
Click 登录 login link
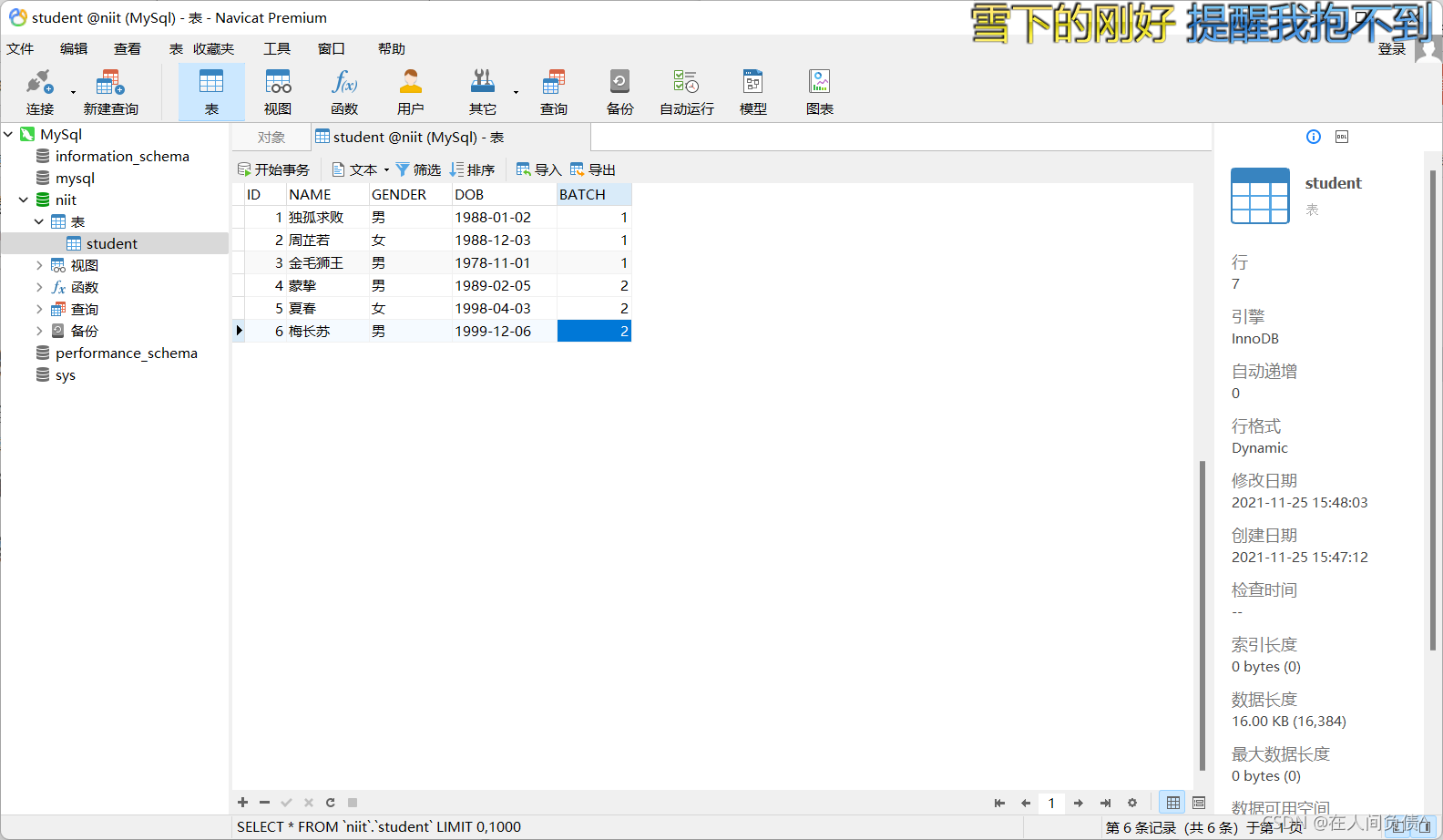point(1392,49)
